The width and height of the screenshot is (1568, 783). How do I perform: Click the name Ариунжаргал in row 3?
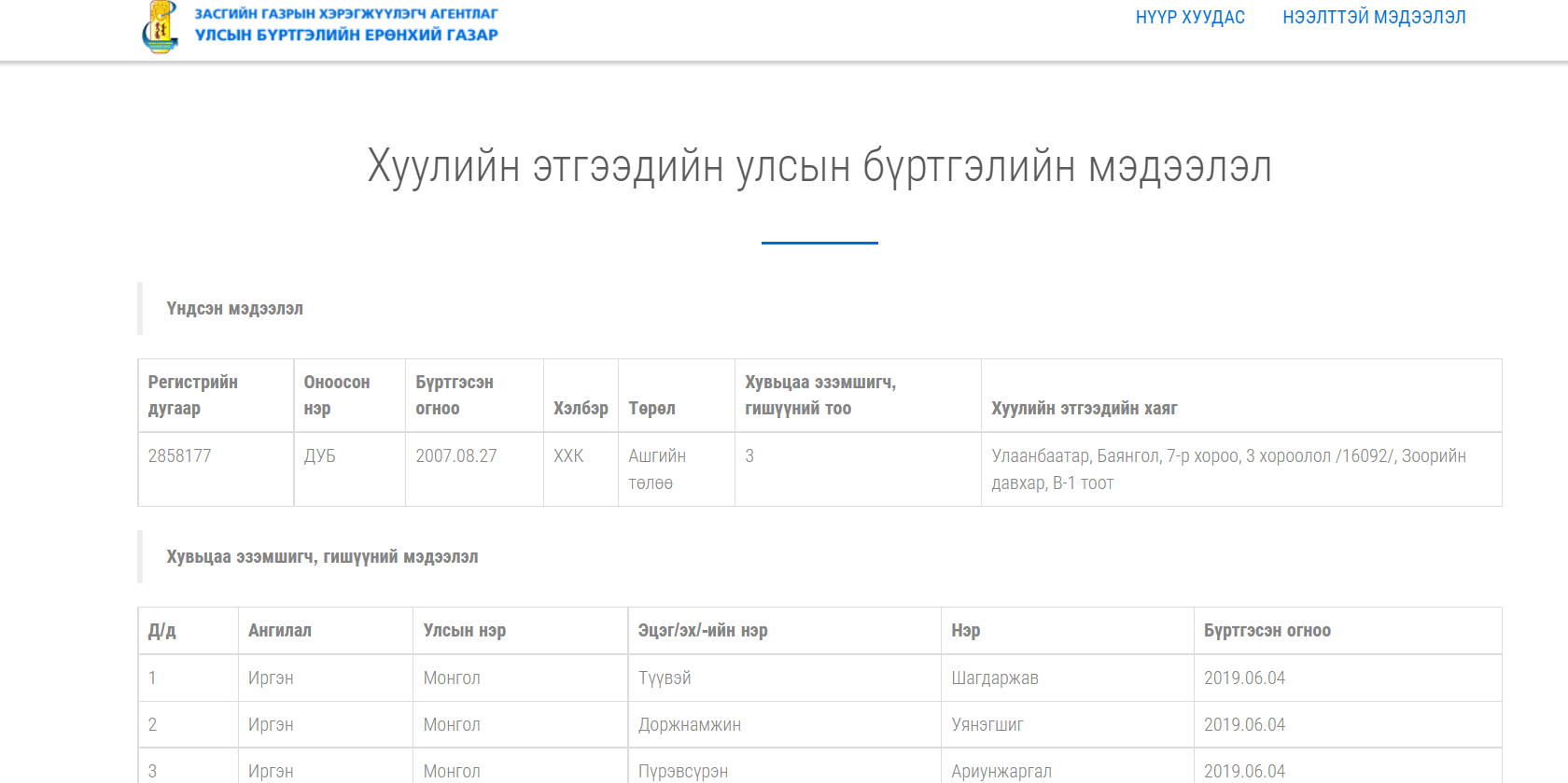coord(1001,771)
